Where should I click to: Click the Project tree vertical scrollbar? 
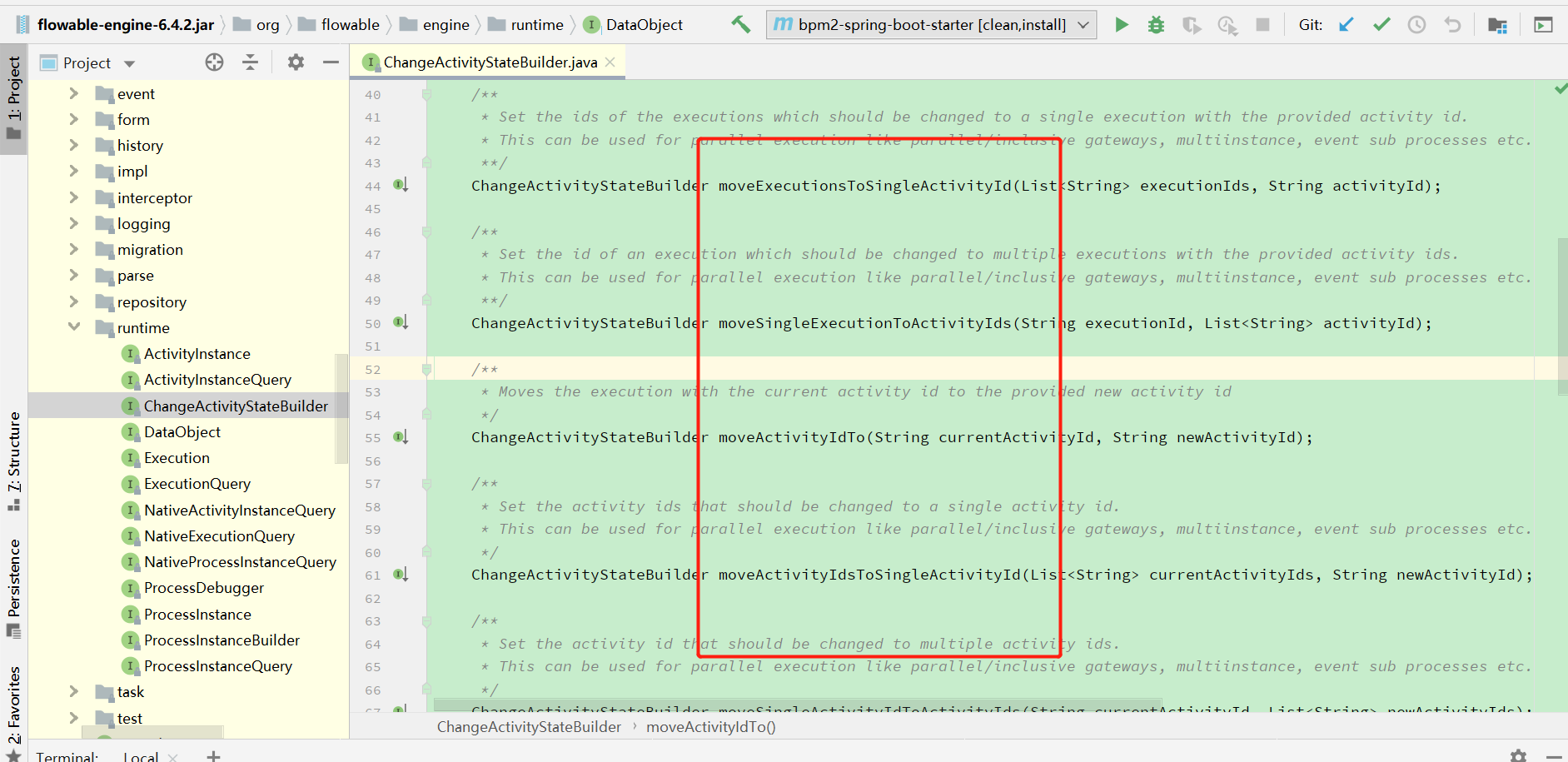[341, 408]
